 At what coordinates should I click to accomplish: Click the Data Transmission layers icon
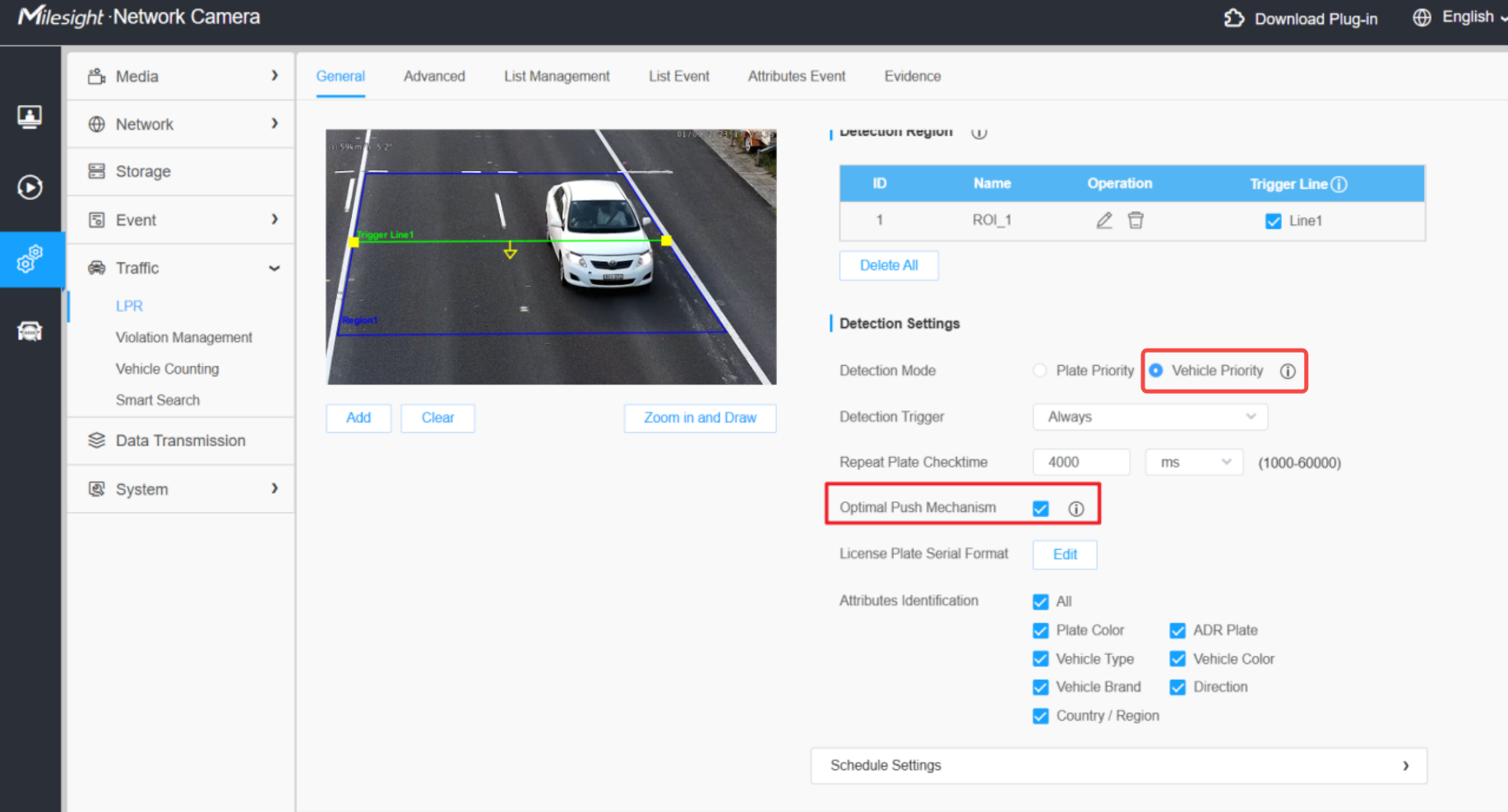[x=96, y=441]
